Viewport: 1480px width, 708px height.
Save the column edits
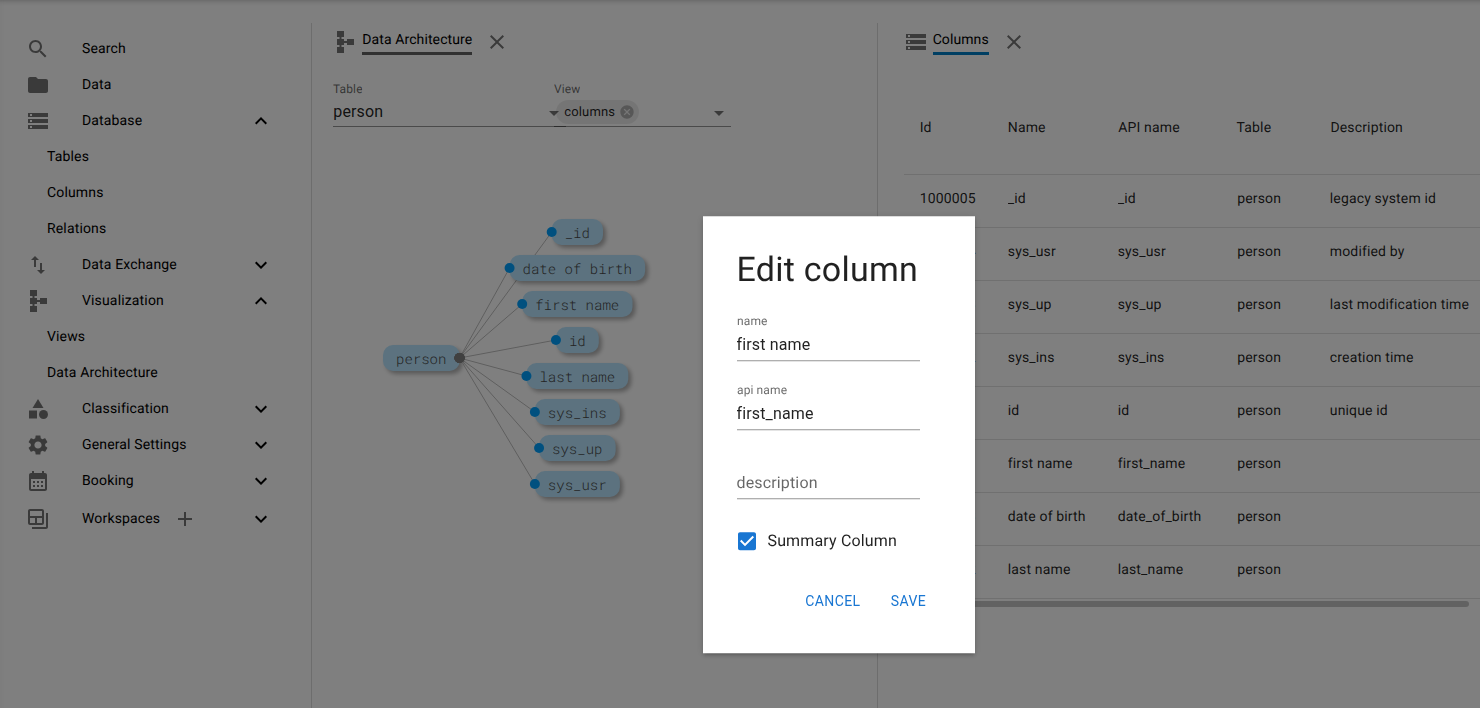click(x=907, y=600)
